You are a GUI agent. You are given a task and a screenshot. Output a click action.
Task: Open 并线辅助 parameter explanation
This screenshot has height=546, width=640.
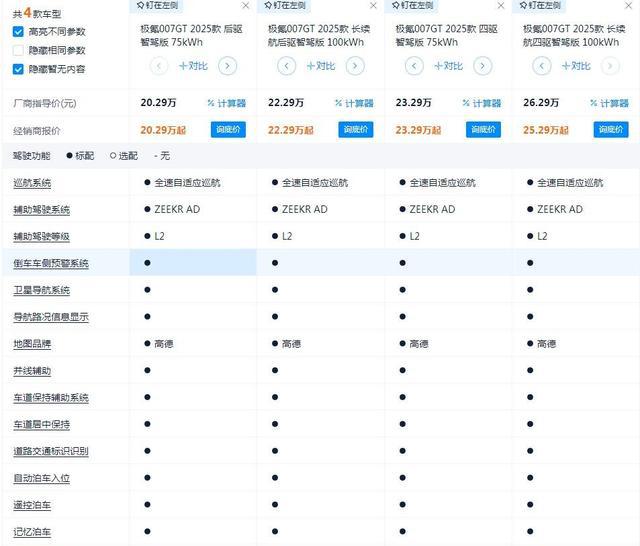(x=32, y=371)
